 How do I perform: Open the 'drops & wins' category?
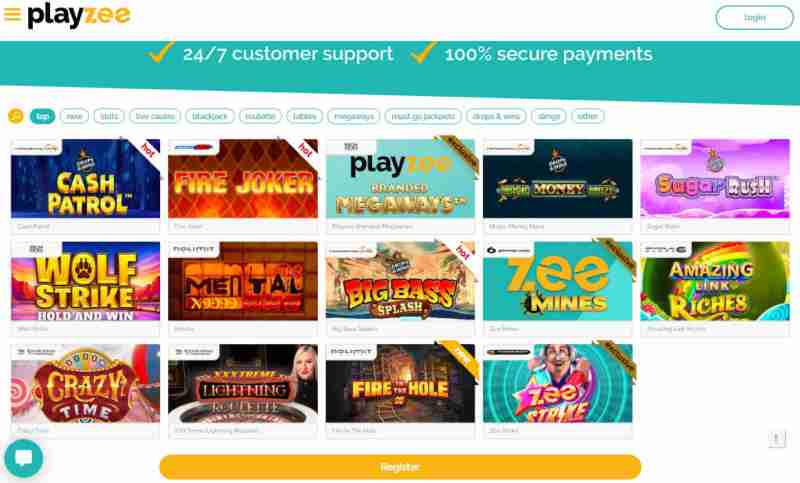tap(496, 116)
